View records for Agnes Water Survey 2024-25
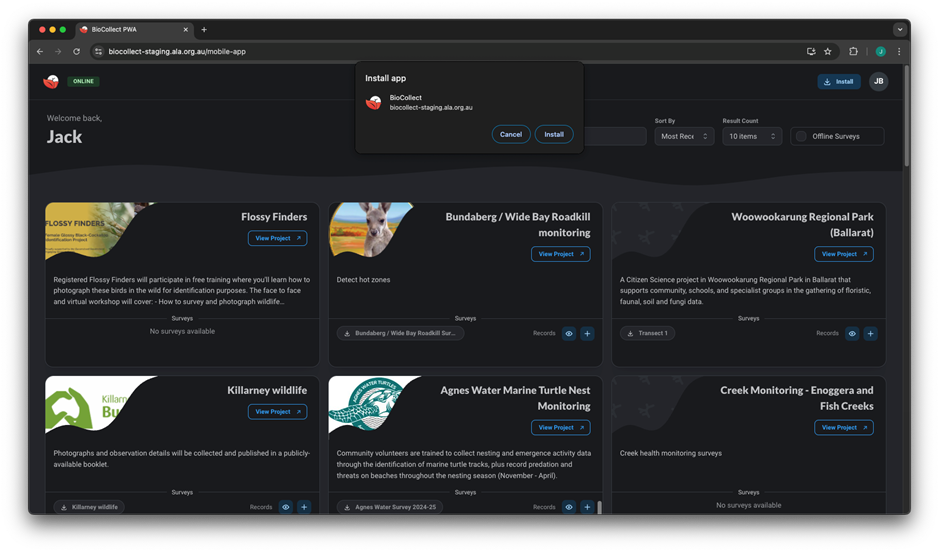Image resolution: width=939 pixels, height=552 pixels. (x=569, y=507)
